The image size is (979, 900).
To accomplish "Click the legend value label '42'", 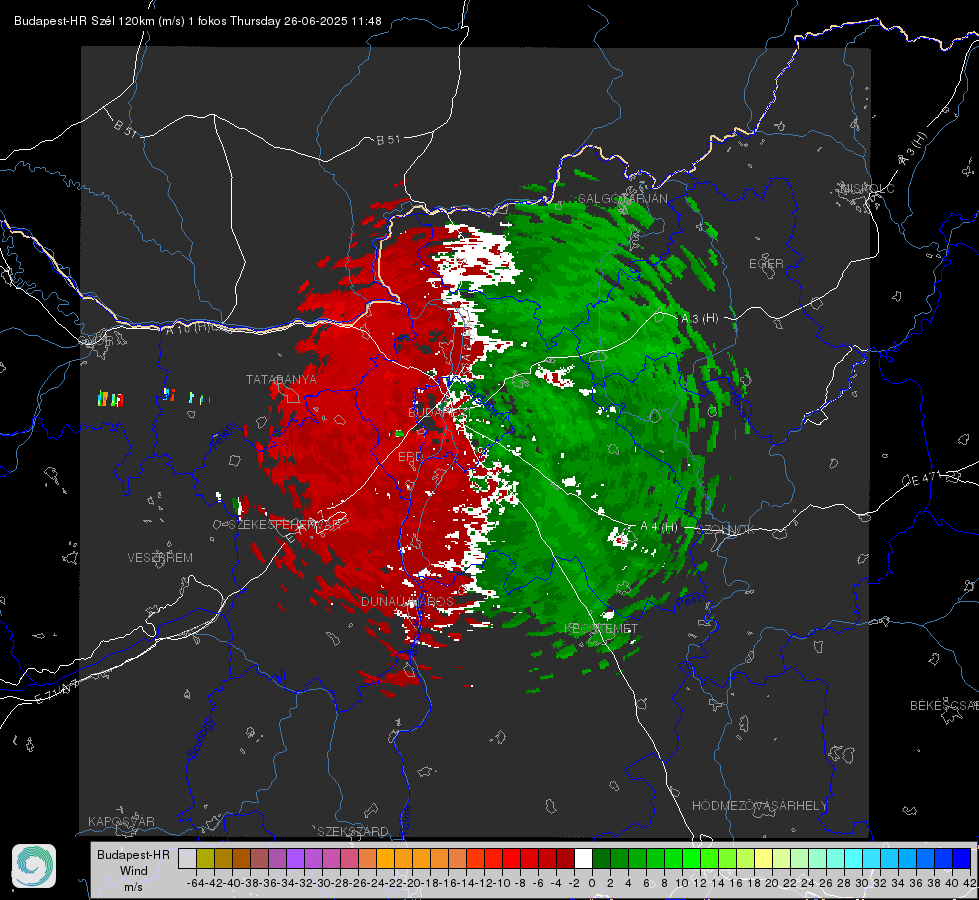I will (x=970, y=883).
